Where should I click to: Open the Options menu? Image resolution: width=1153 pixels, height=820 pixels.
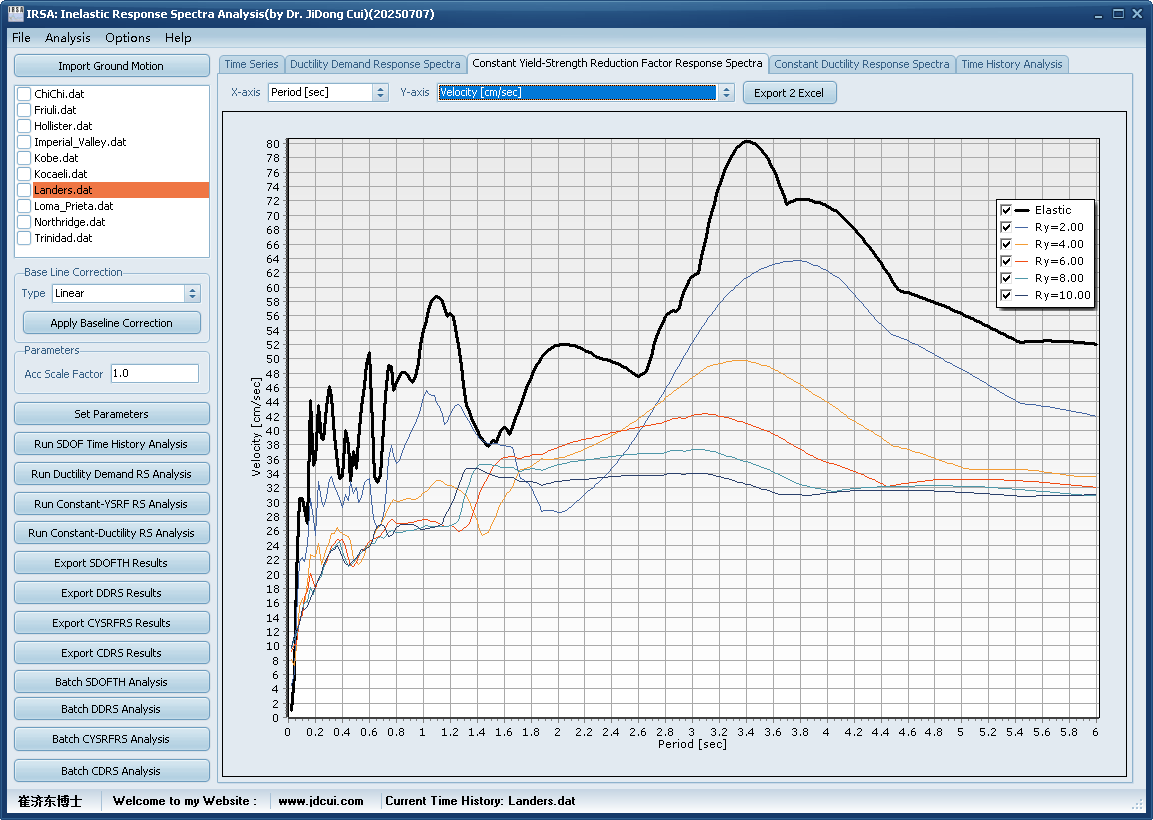pyautogui.click(x=128, y=38)
